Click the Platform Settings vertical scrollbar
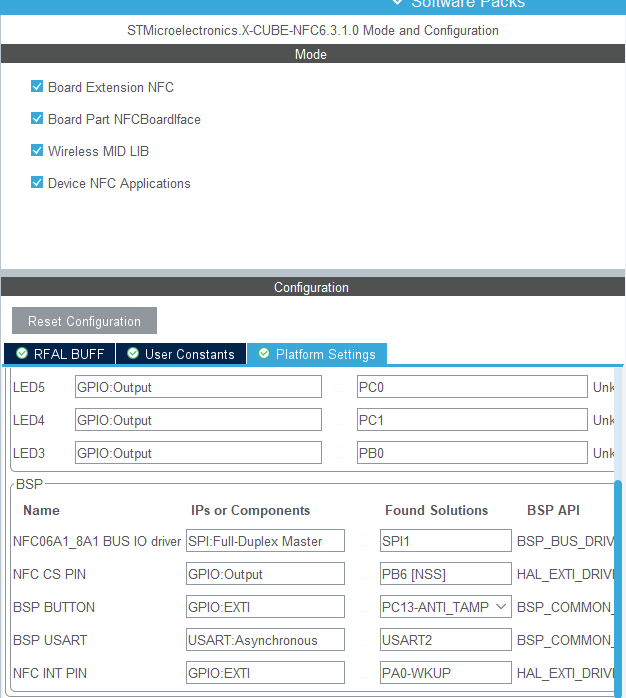This screenshot has width=626, height=698. (x=618, y=588)
